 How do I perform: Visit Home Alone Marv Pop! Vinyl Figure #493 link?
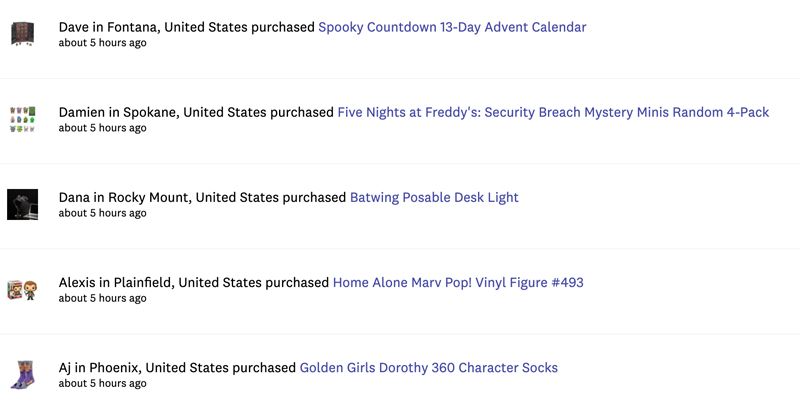point(458,282)
